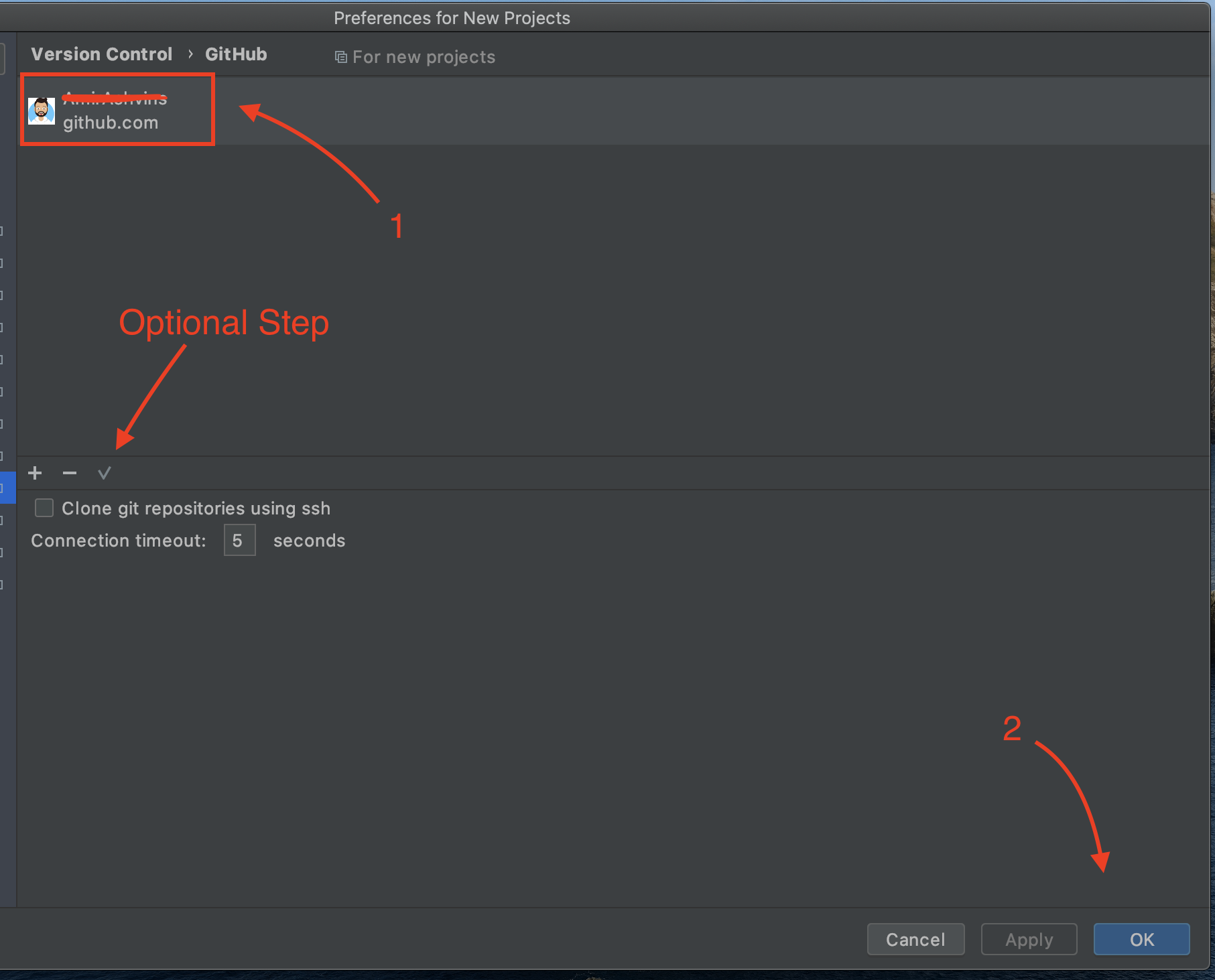Click the 'seconds' label
Viewport: 1215px width, 980px height.
[309, 541]
